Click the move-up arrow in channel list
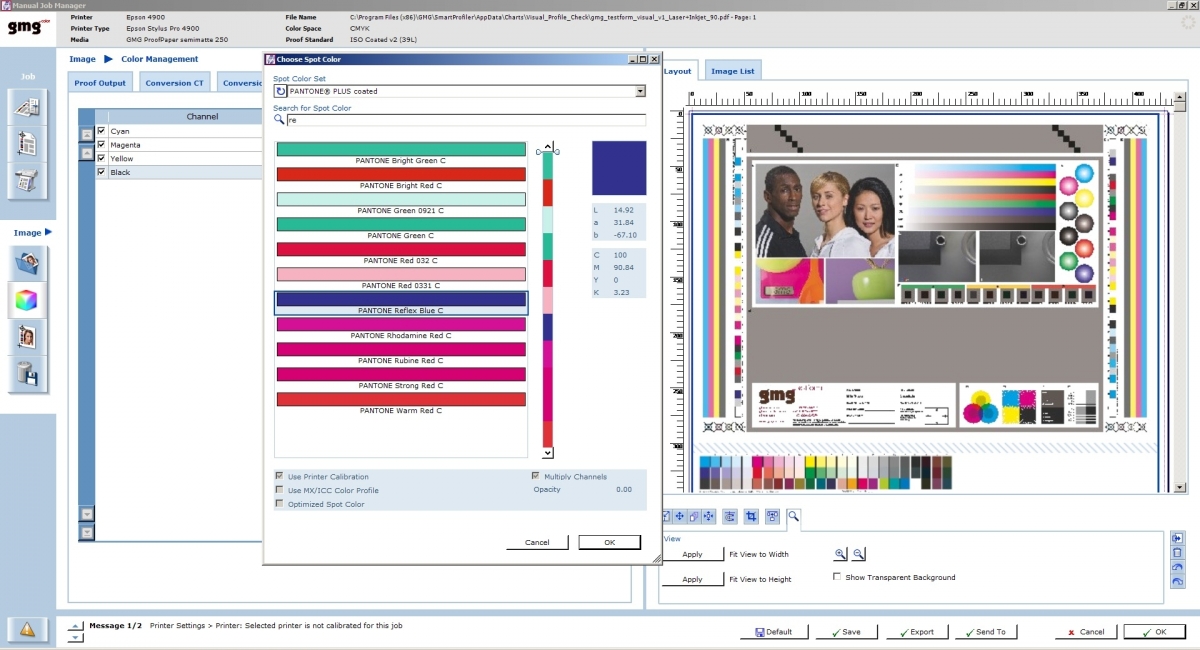 click(87, 153)
